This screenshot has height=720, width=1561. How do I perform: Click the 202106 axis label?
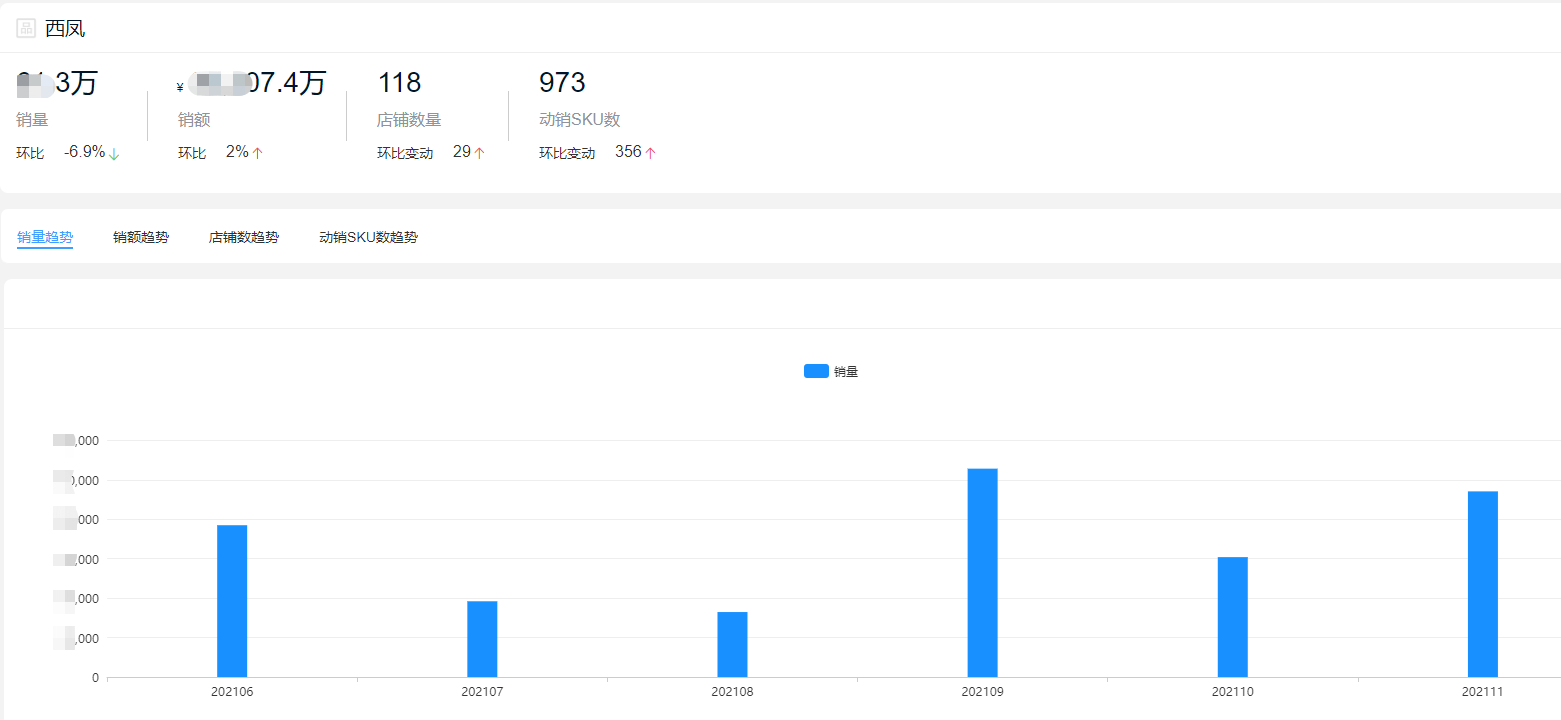232,691
